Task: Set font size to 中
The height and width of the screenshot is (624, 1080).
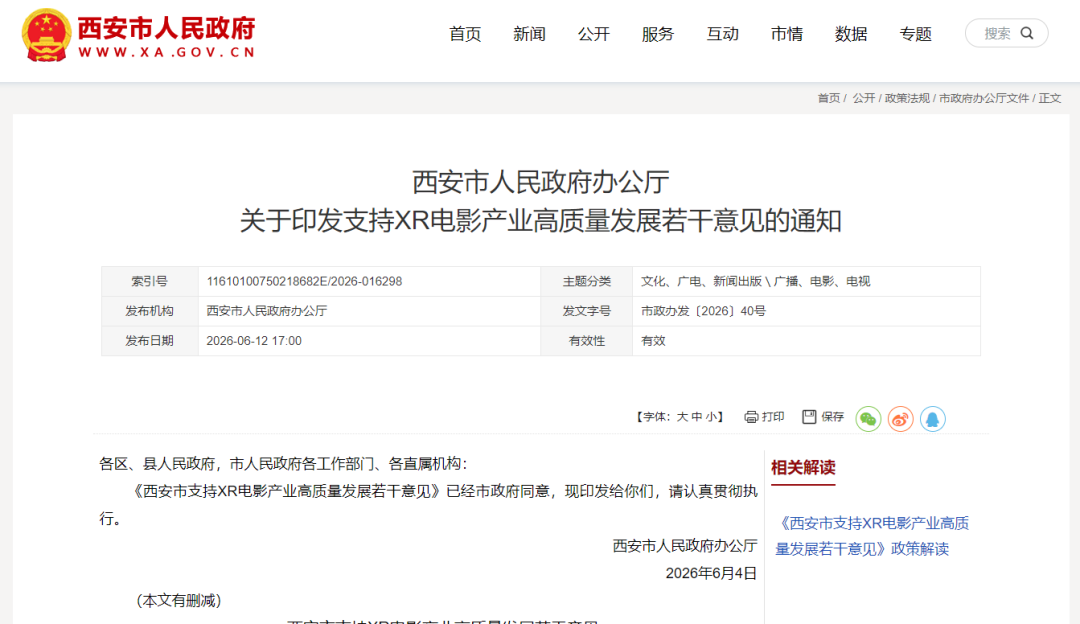Action: pos(696,417)
